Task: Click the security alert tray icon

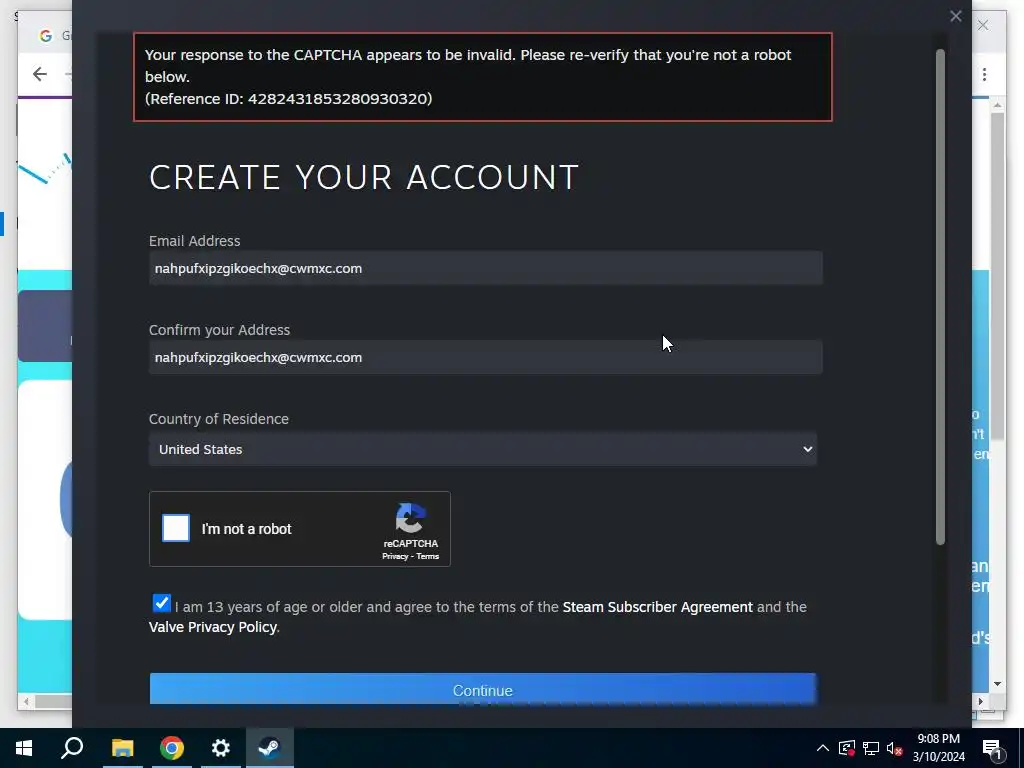Action: pyautogui.click(x=846, y=748)
